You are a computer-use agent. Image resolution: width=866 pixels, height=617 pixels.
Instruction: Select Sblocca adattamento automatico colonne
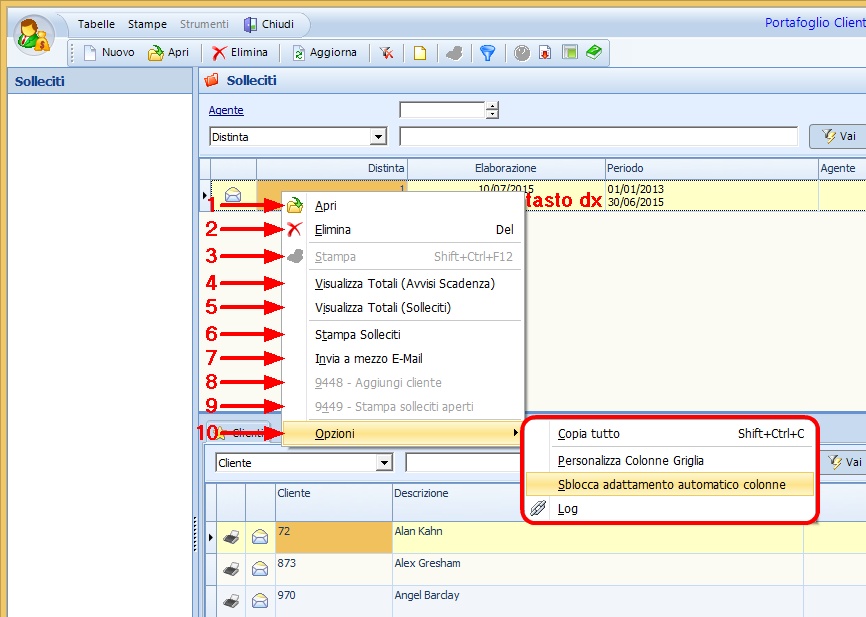671,484
